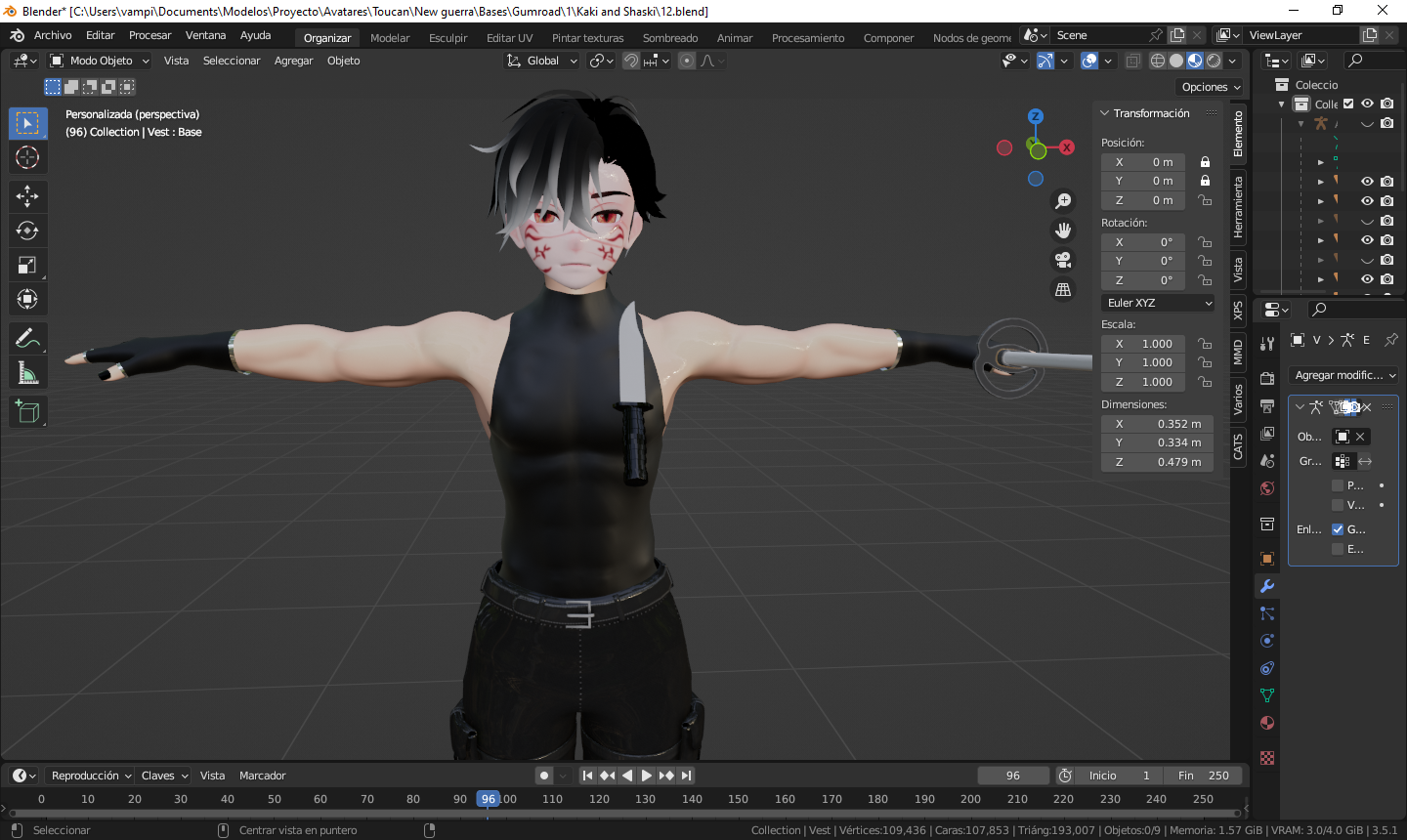1407x840 pixels.
Task: Select the Rotate tool
Action: pos(27,231)
